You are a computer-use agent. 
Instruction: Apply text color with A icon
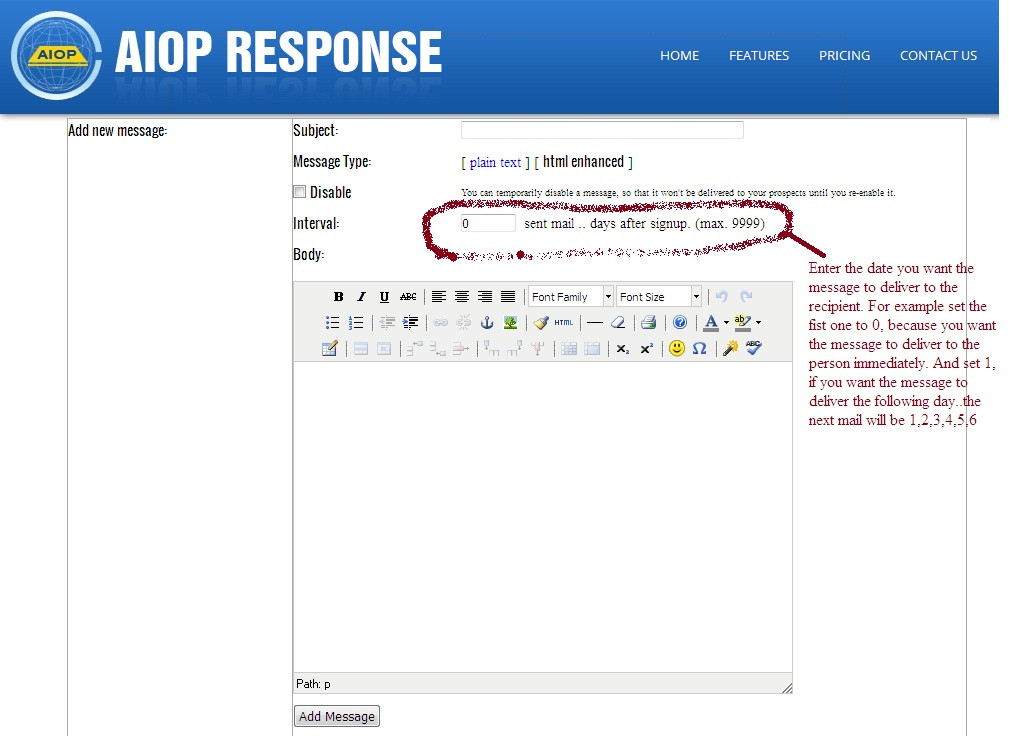pyautogui.click(x=711, y=322)
